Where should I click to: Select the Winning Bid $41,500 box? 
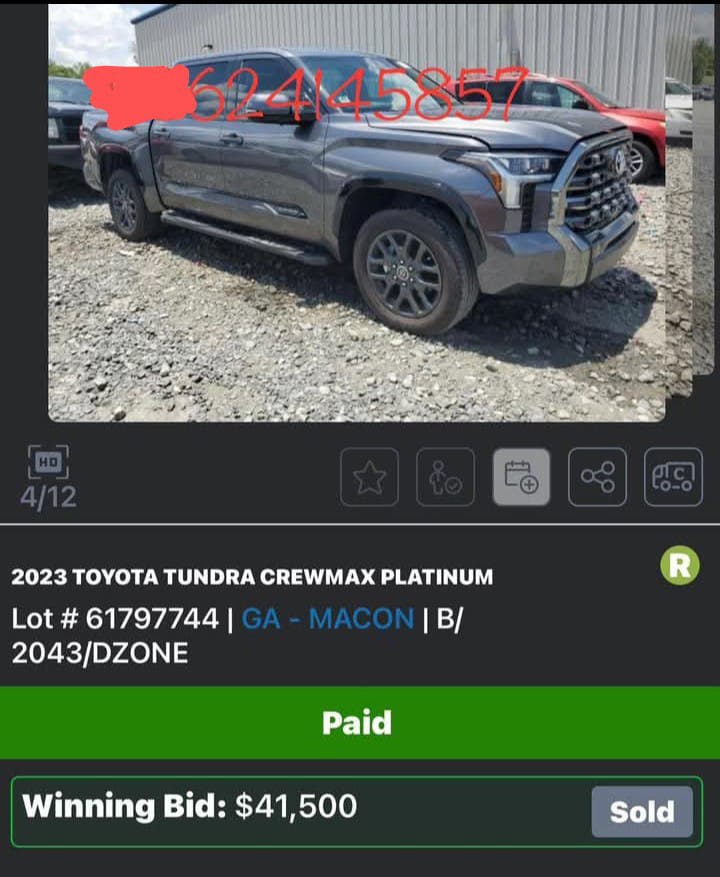click(357, 812)
